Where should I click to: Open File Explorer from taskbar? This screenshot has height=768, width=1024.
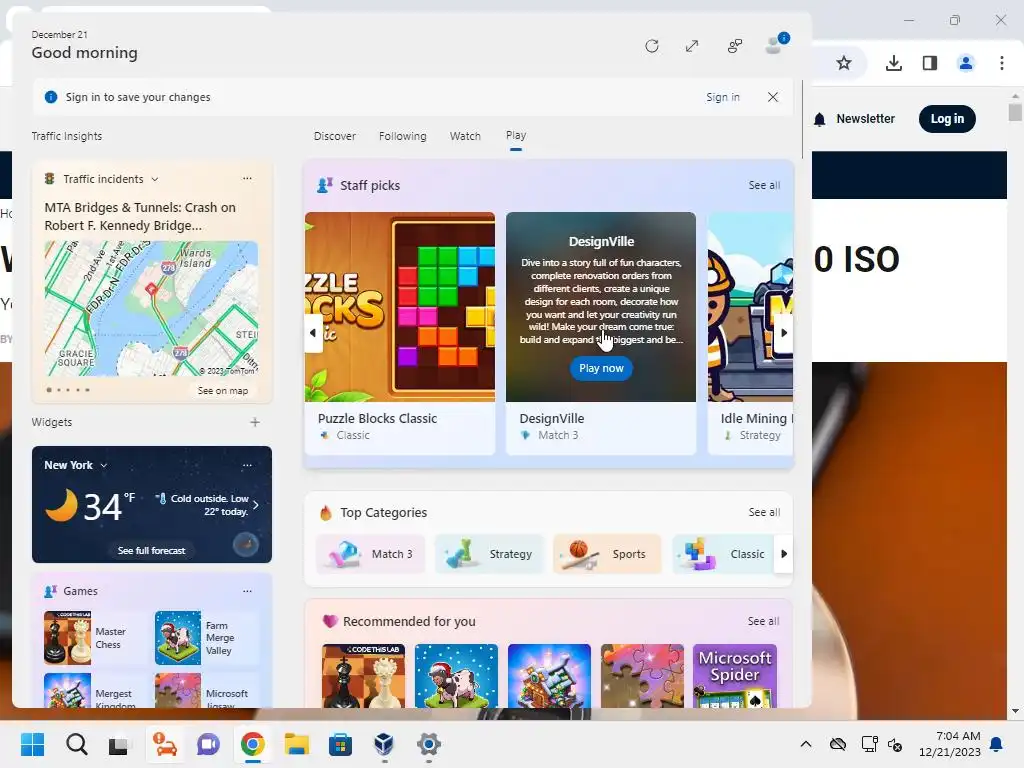click(x=296, y=744)
